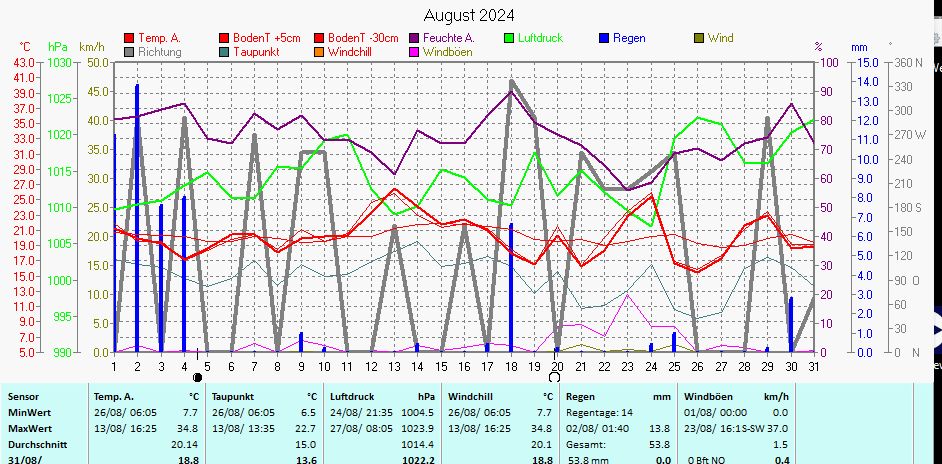Screen dimensions: 942x464
Task: Click the Luftdruck average value 1014.4
Action: [418, 445]
